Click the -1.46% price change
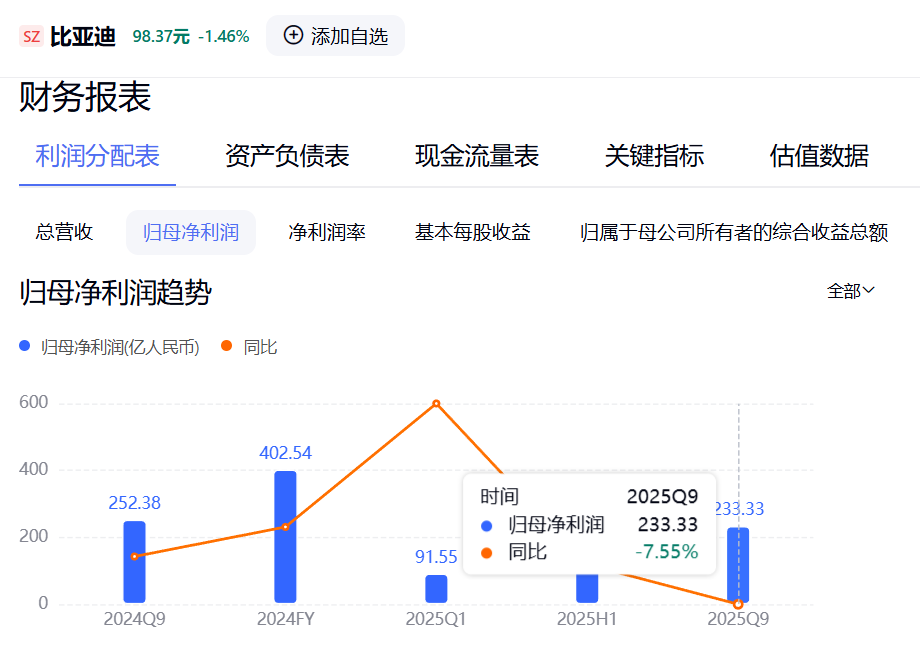This screenshot has height=669, width=920. (224, 36)
